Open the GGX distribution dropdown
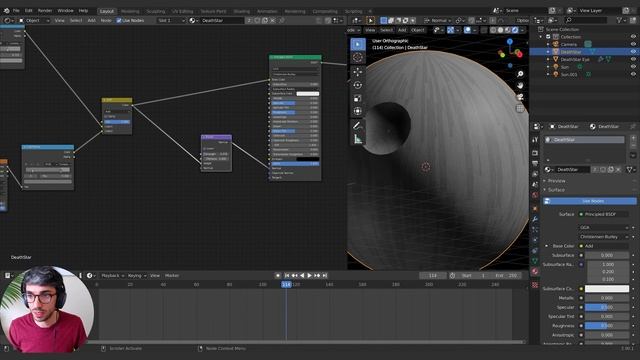The height and width of the screenshot is (360, 640). [x=604, y=227]
